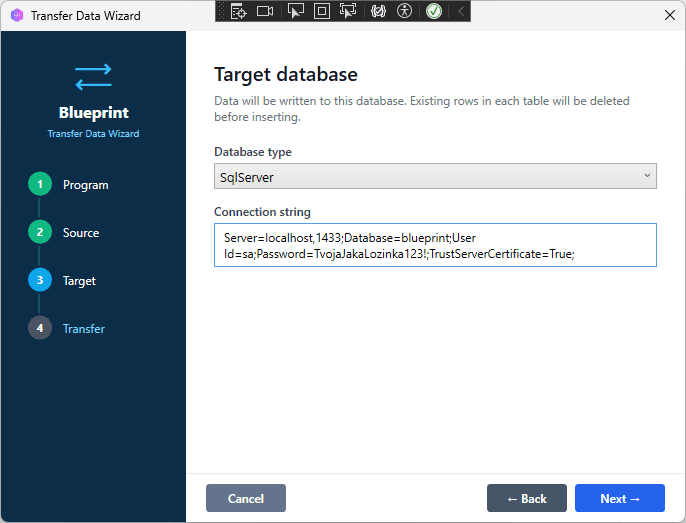Click the camera-shaped XAML Live Preview icon
686x523 pixels.
point(265,11)
